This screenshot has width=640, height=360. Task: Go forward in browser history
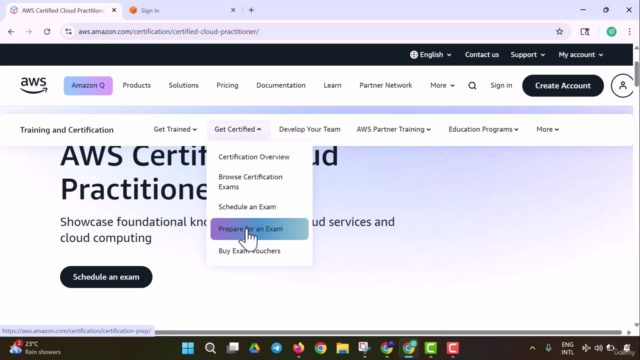pyautogui.click(x=29, y=31)
